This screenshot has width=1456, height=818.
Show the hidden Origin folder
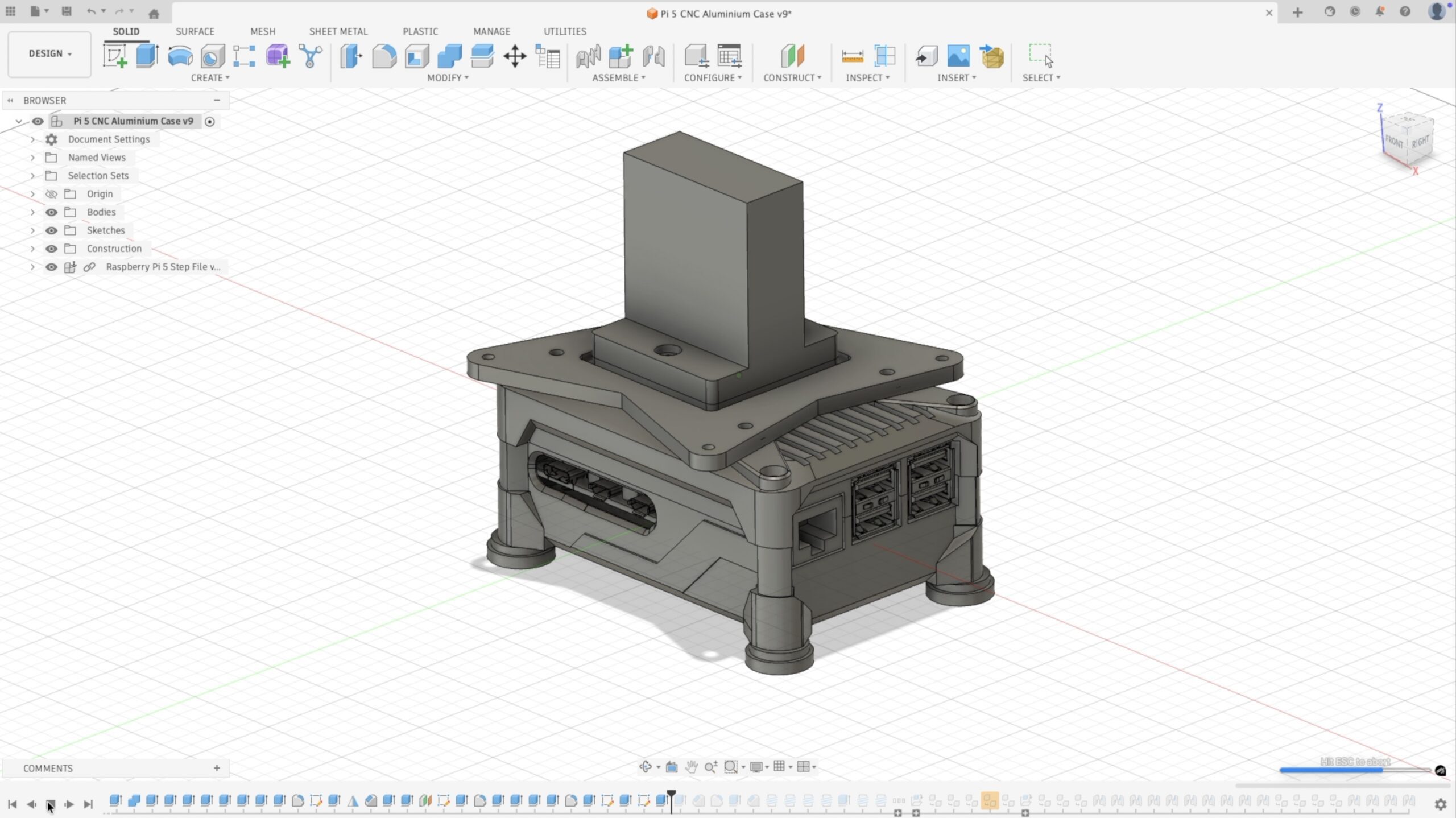(x=51, y=194)
